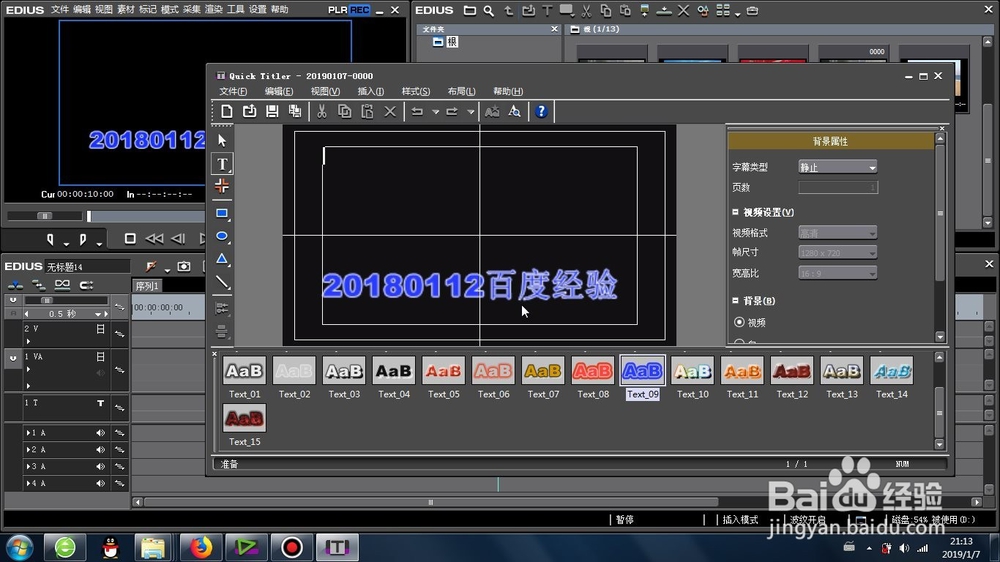Viewport: 1000px width, 562px height.
Task: Click the New title icon in toolbar
Action: (226, 112)
